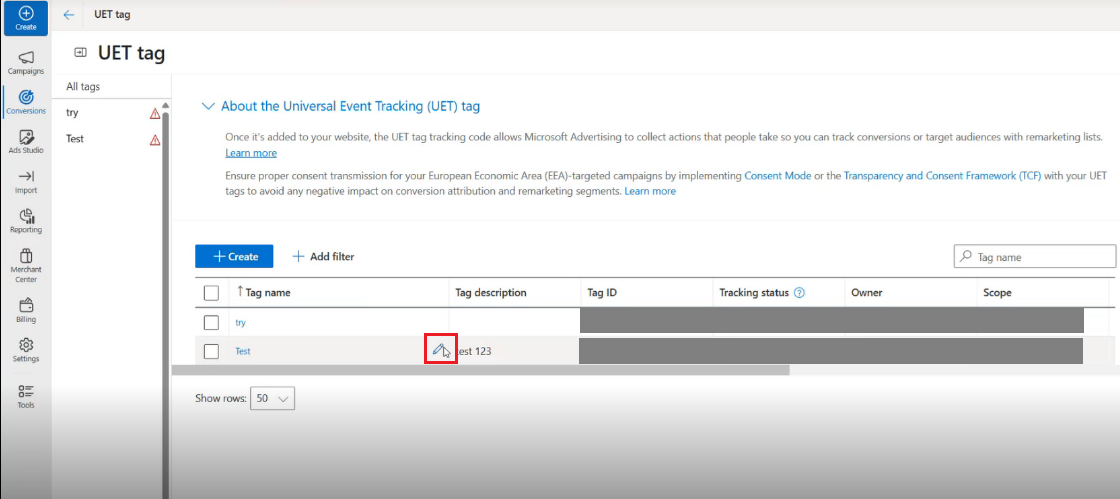Screen dimensions: 1120x499
Task: Open the Consent Mode link
Action: 777,175
